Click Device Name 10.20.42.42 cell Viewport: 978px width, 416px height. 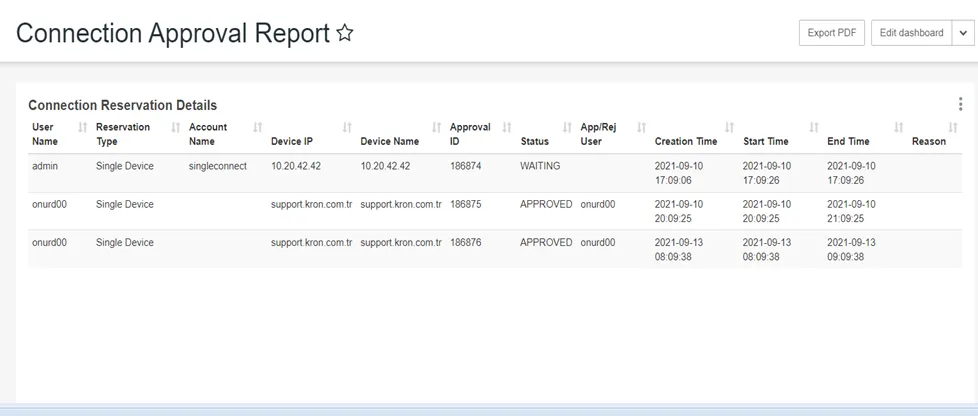(x=385, y=166)
